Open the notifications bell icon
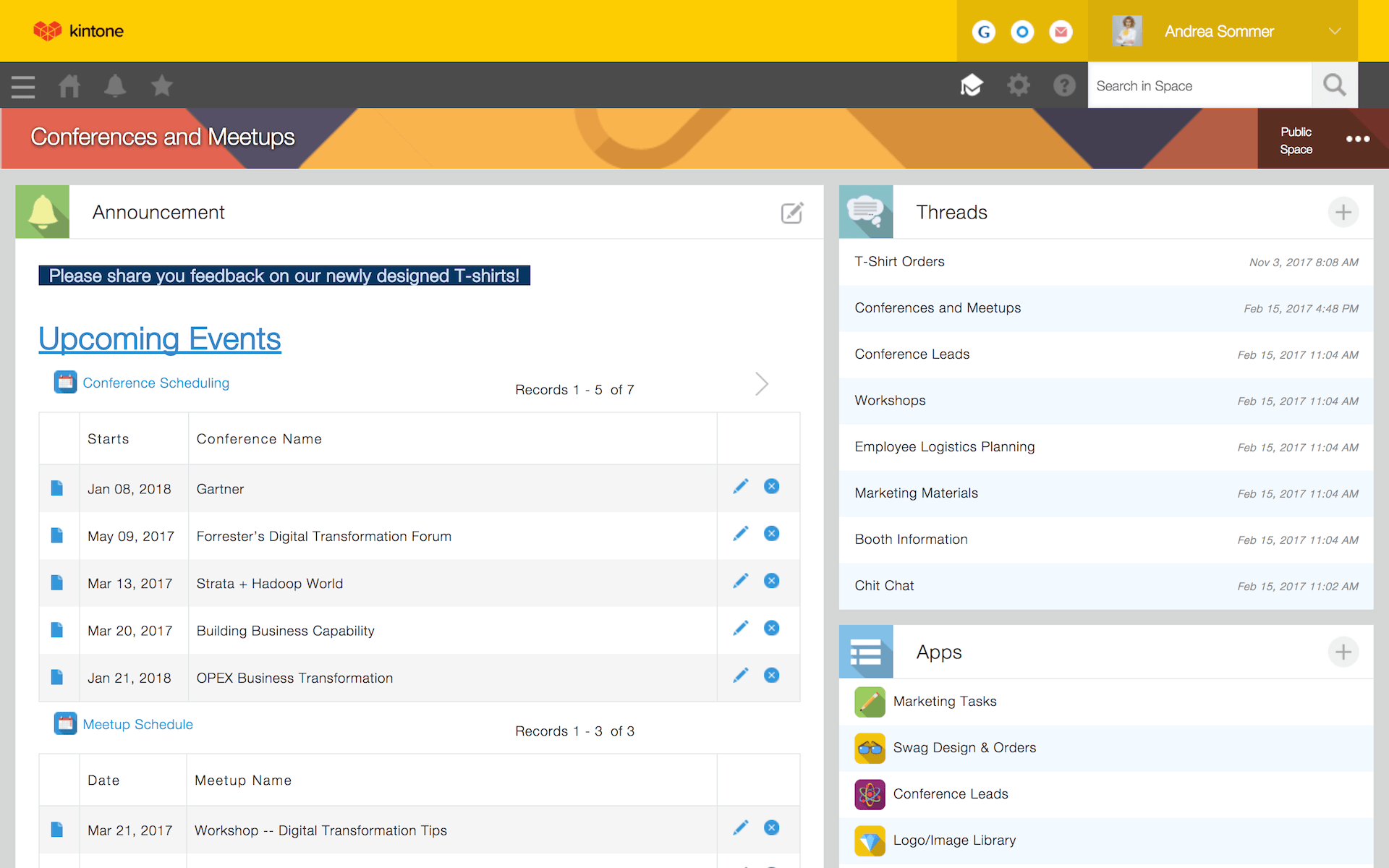Screen dimensions: 1389x868 115,86
